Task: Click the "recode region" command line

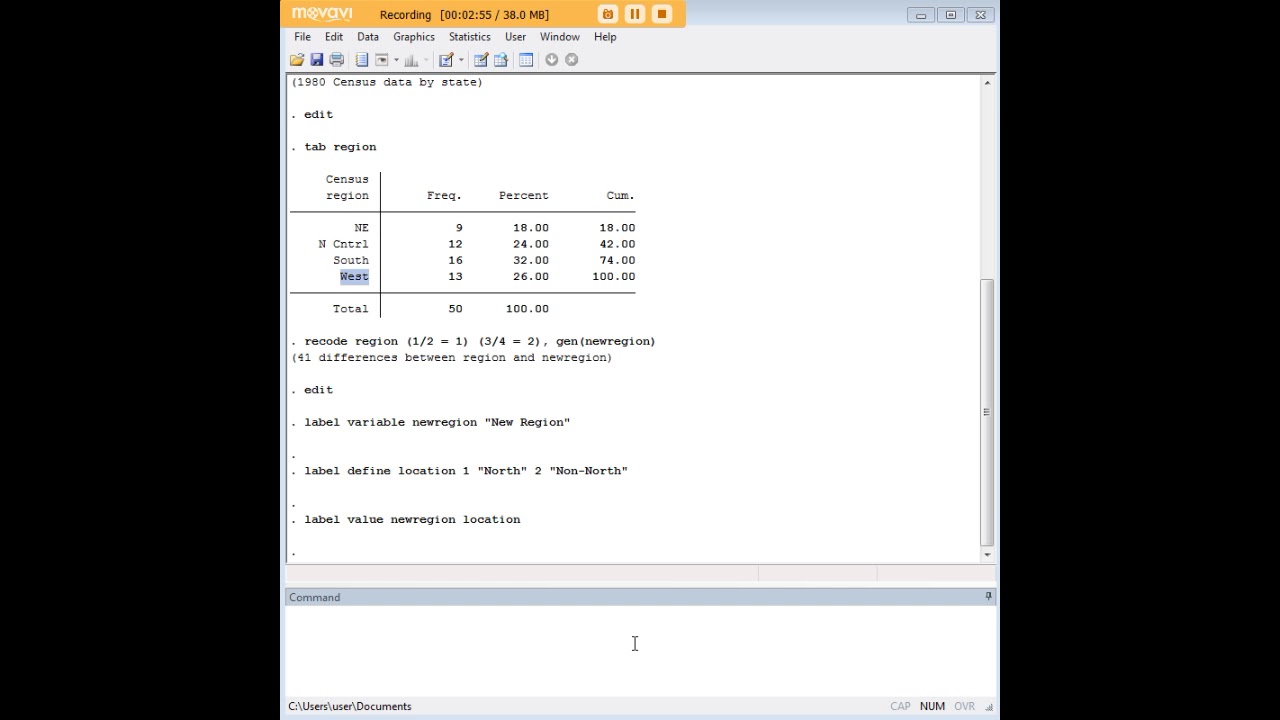Action: click(480, 341)
